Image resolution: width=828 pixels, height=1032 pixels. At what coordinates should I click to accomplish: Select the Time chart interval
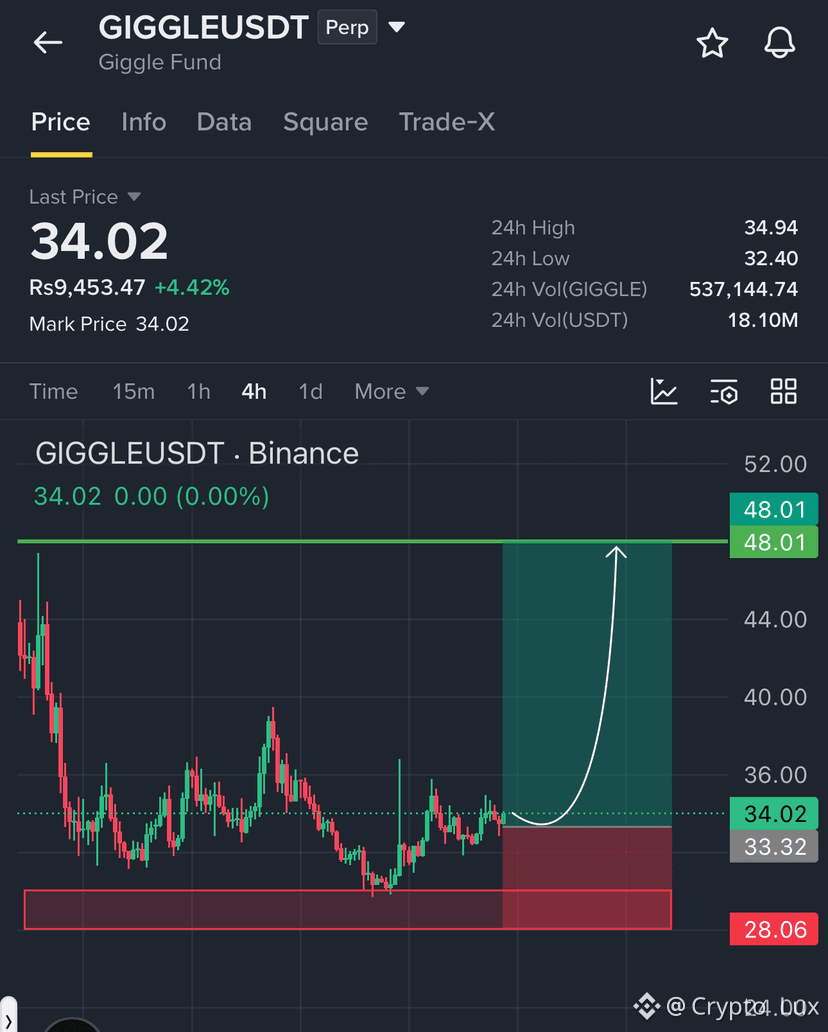point(53,392)
